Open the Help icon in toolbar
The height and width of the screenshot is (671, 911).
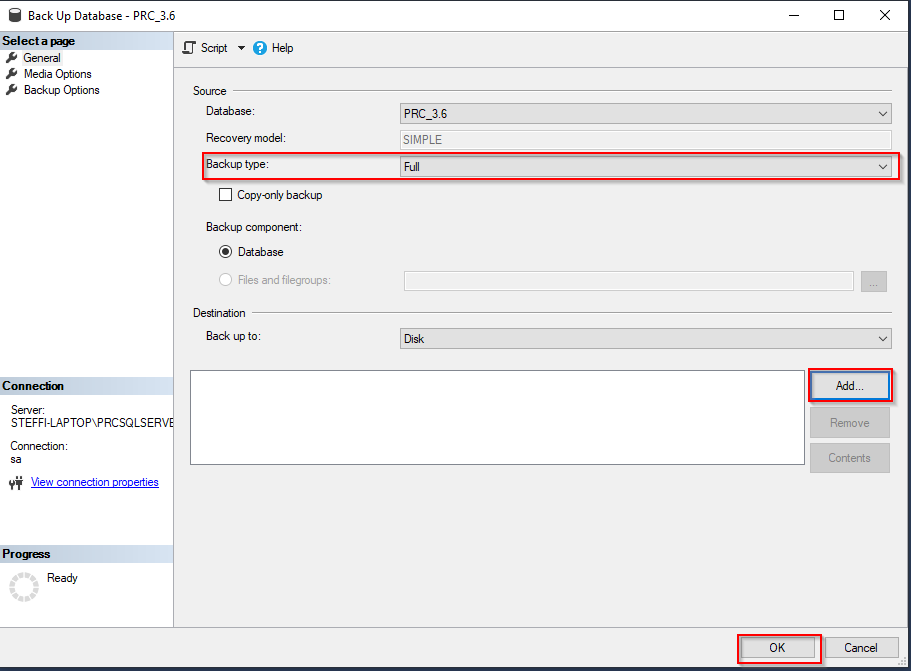[260, 48]
